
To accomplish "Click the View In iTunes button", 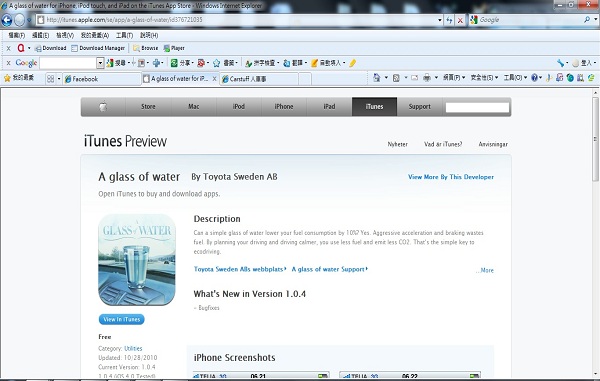I will (122, 319).
